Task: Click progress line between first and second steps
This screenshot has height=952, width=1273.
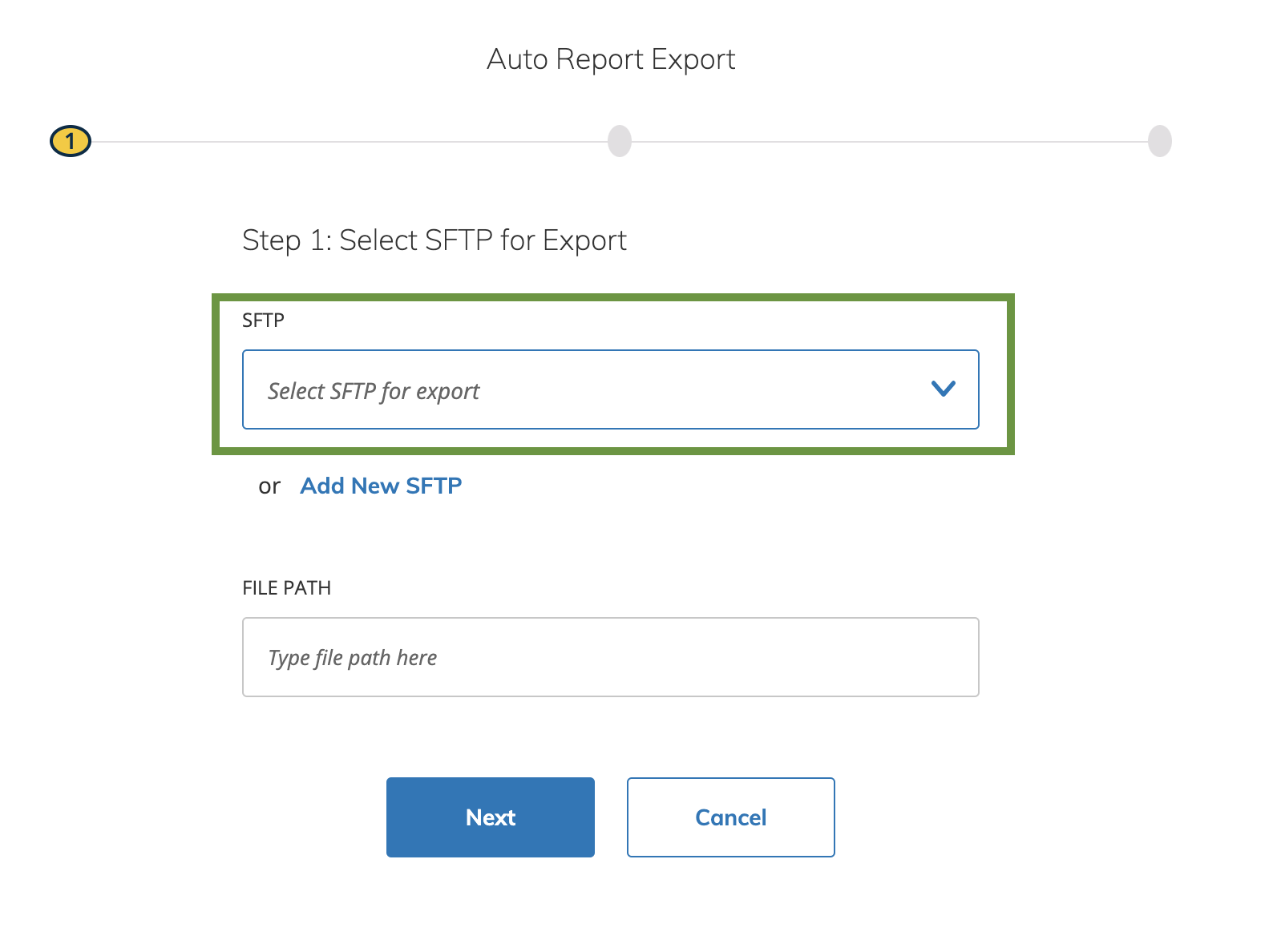Action: click(x=349, y=142)
